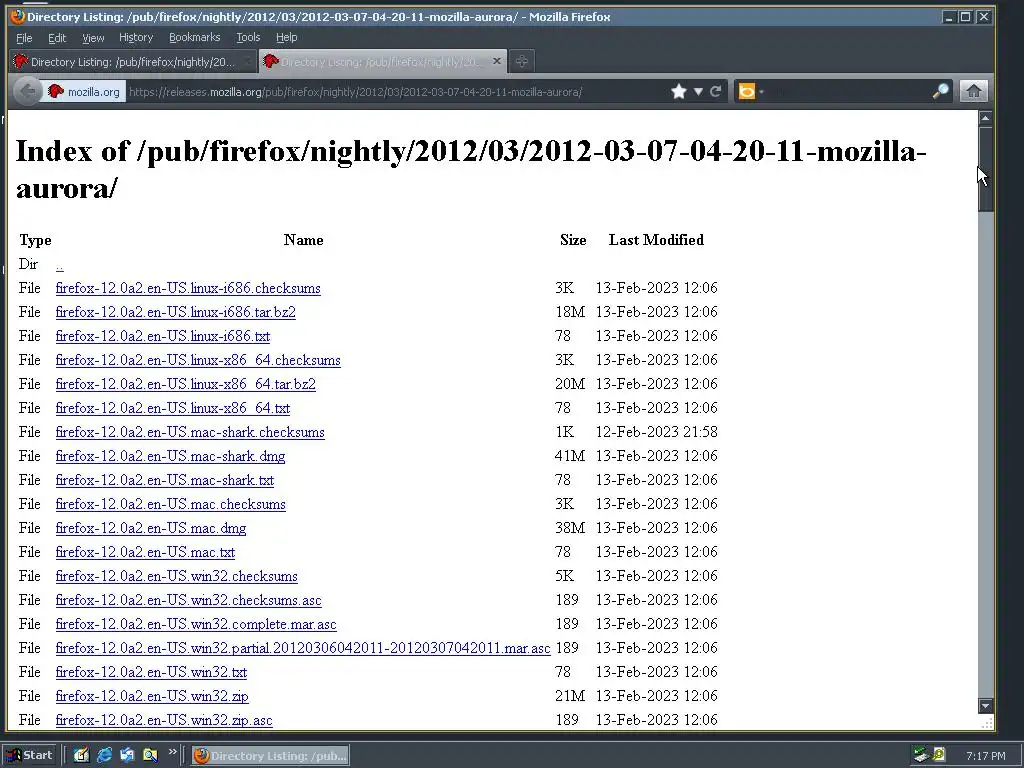Open win32.zip.asc link
Screen dimensions: 1024x768
point(164,720)
